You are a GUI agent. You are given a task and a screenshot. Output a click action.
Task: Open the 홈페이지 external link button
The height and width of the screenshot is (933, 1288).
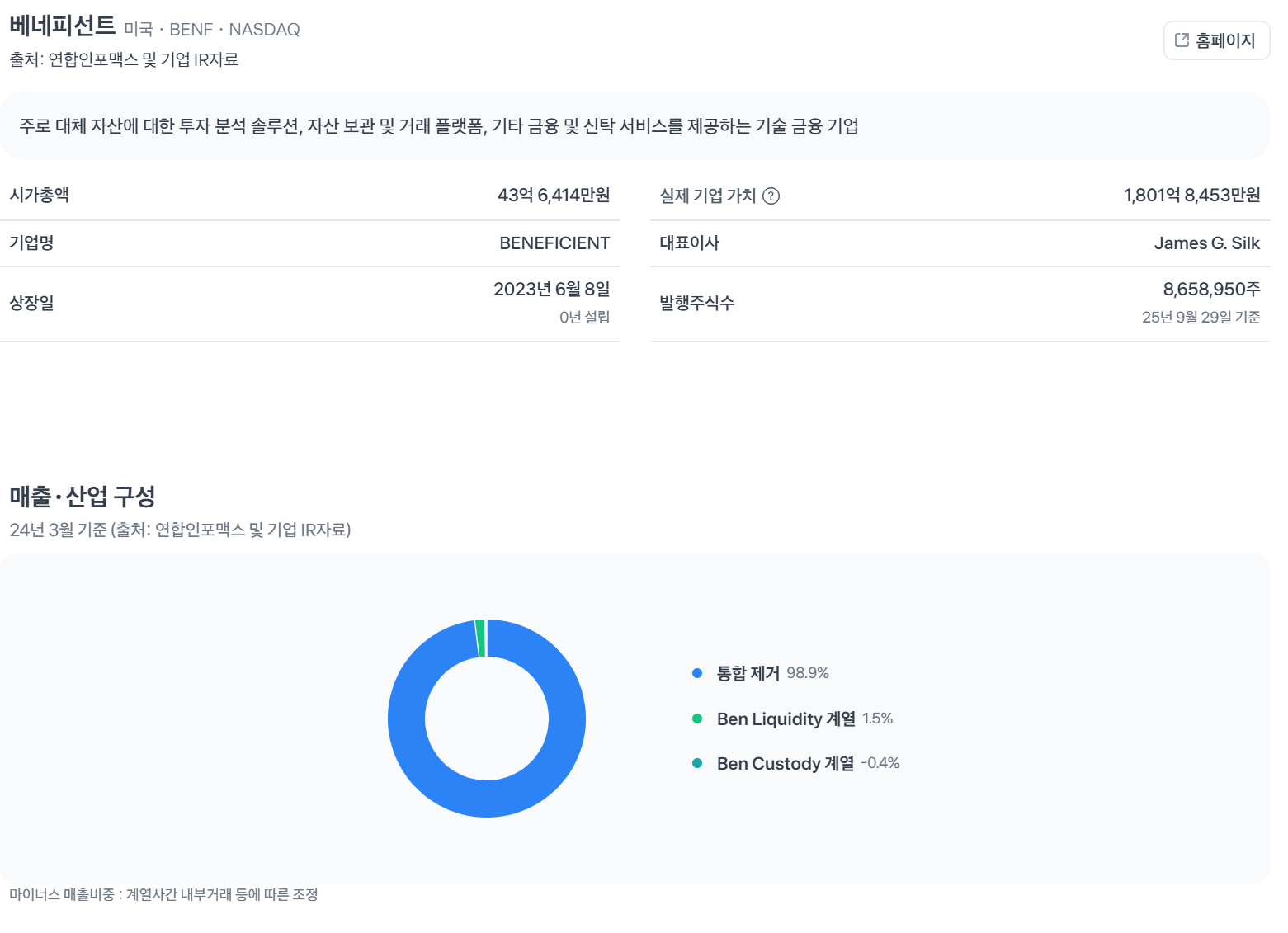click(x=1216, y=40)
